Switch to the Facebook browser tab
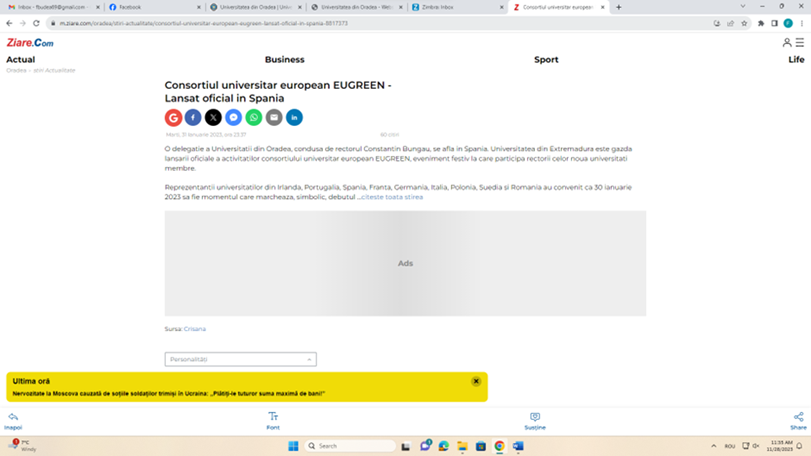 coord(150,7)
